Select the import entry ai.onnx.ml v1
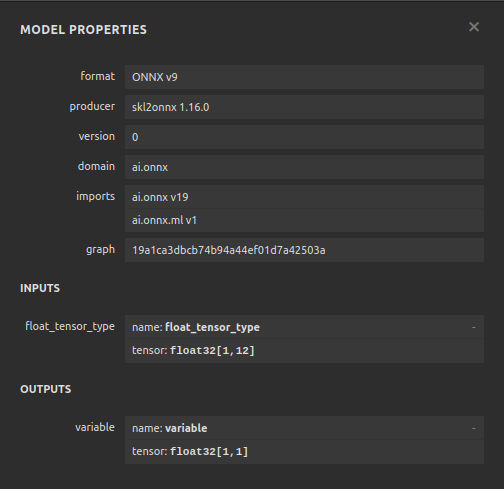This screenshot has width=504, height=489. point(304,220)
